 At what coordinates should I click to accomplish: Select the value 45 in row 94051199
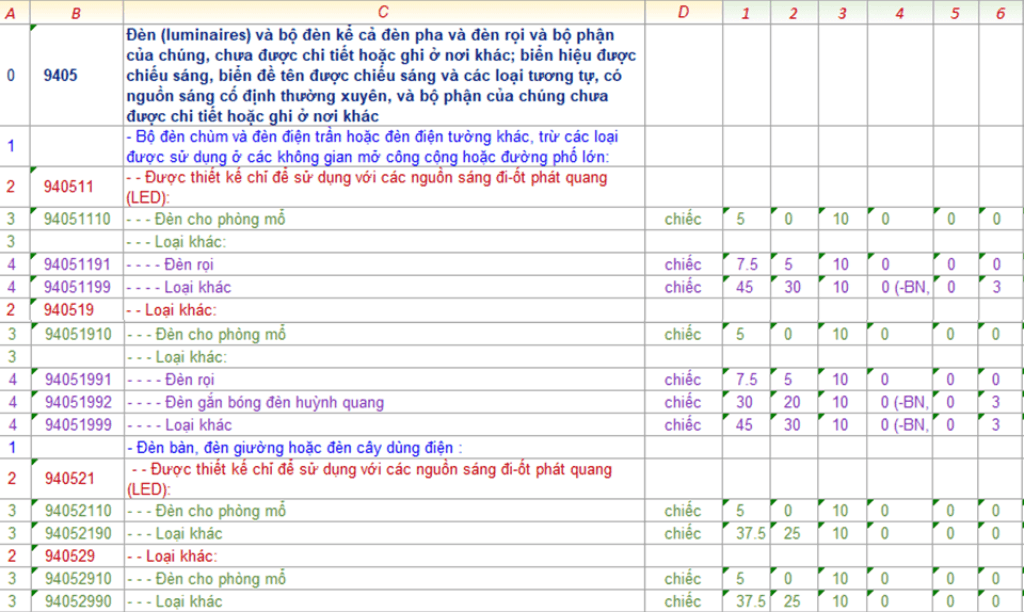tap(744, 287)
